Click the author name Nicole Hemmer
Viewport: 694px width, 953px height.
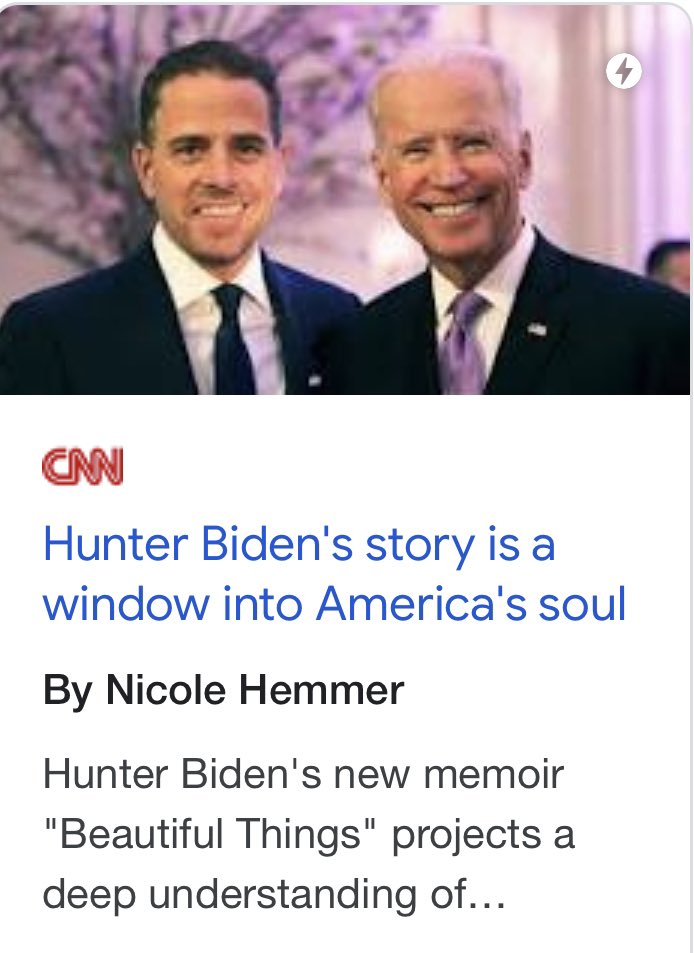click(x=255, y=690)
